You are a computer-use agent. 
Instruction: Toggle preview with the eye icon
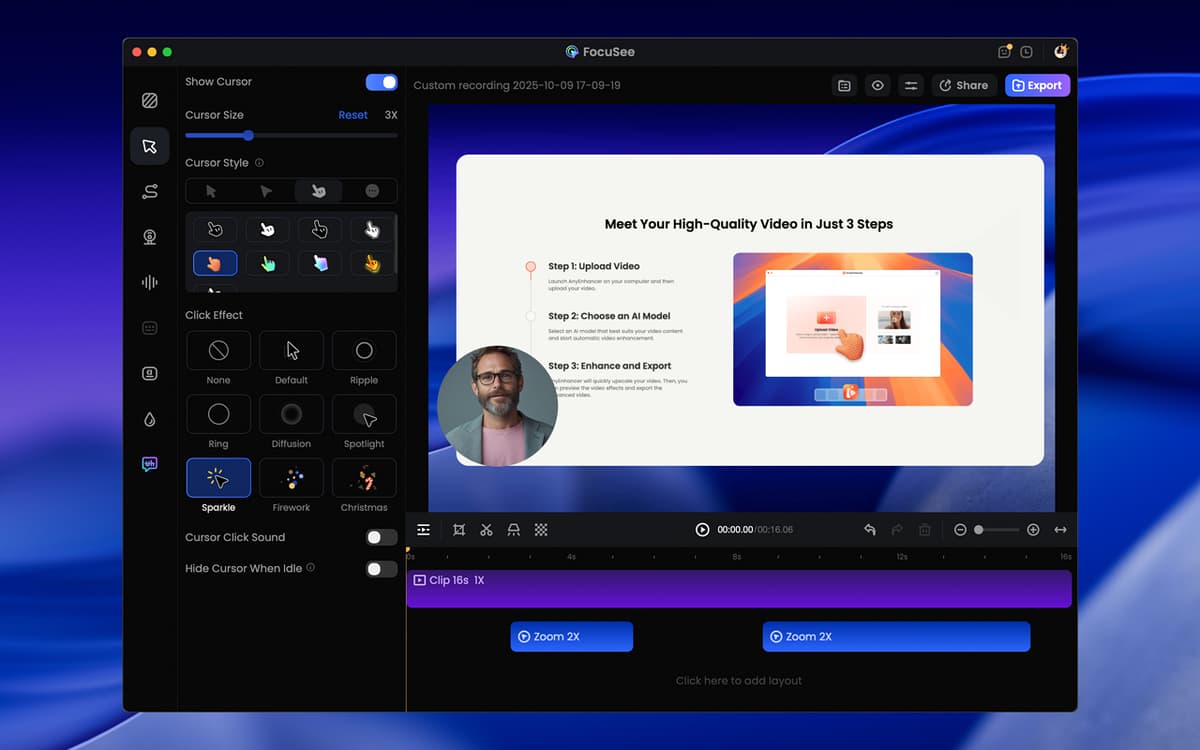877,86
